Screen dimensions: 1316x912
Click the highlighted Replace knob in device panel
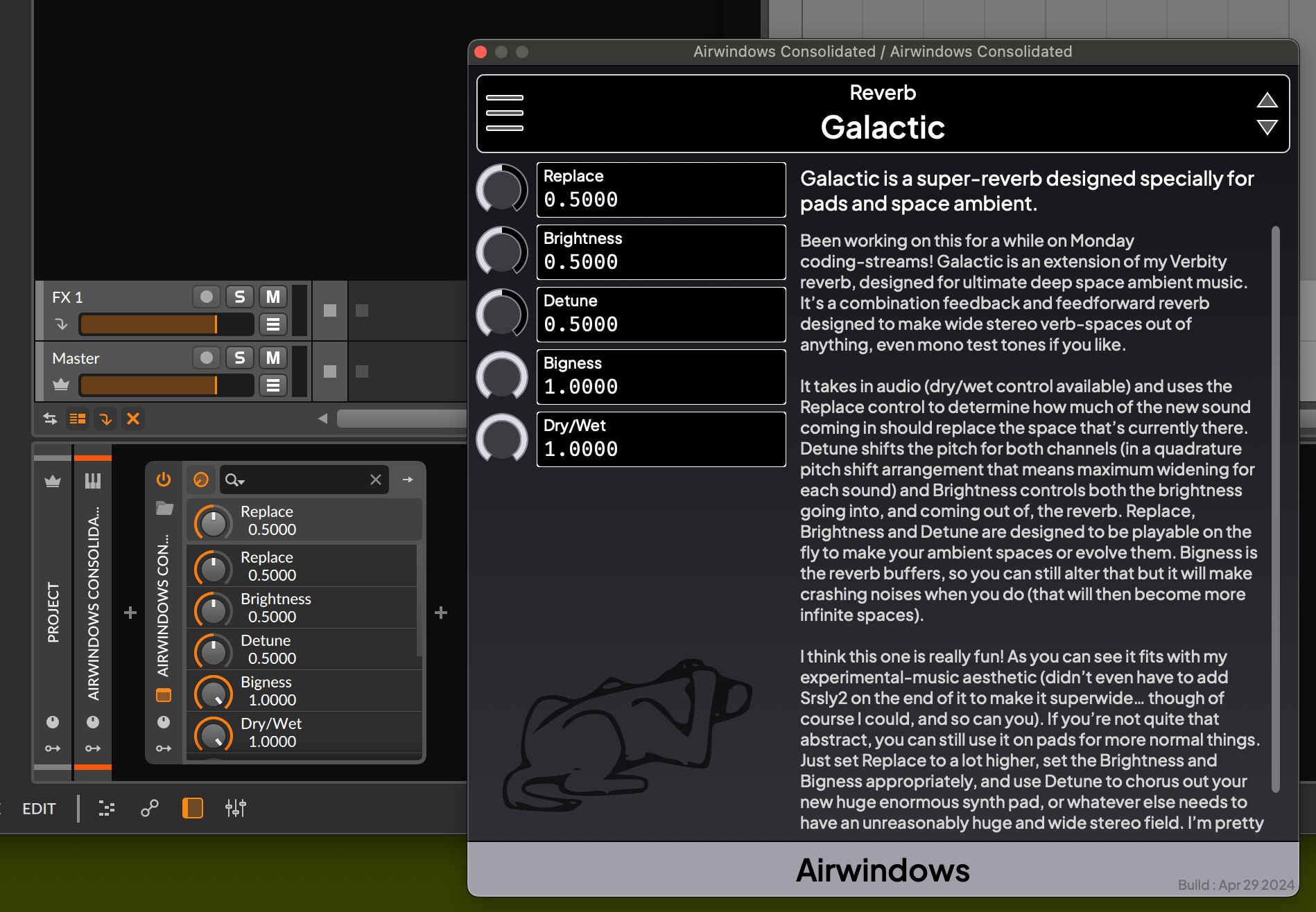click(213, 521)
